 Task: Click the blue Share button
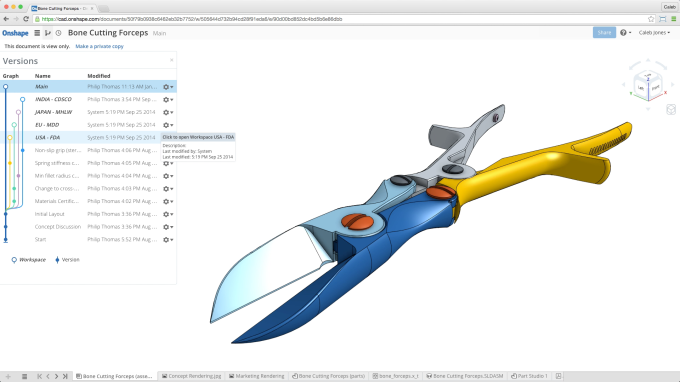tap(604, 33)
